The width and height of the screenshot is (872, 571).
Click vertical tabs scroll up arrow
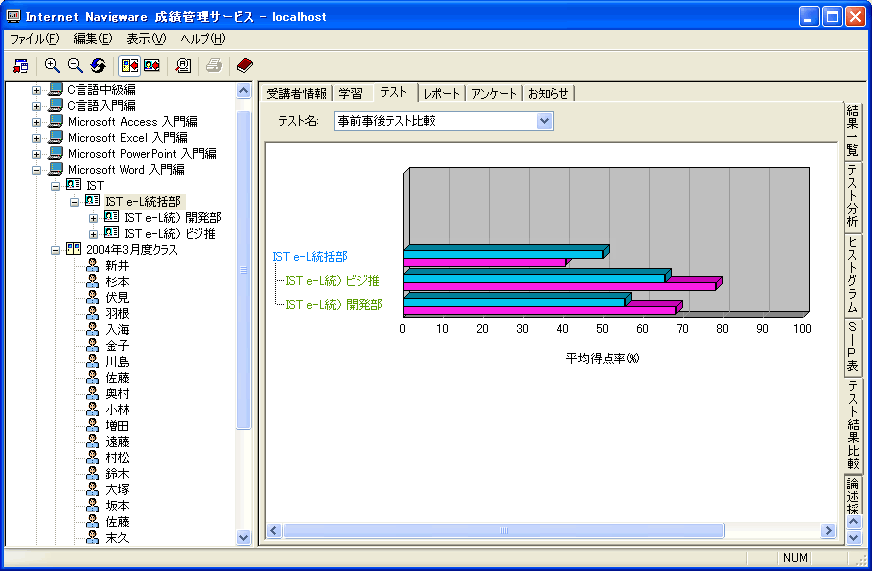tap(854, 522)
